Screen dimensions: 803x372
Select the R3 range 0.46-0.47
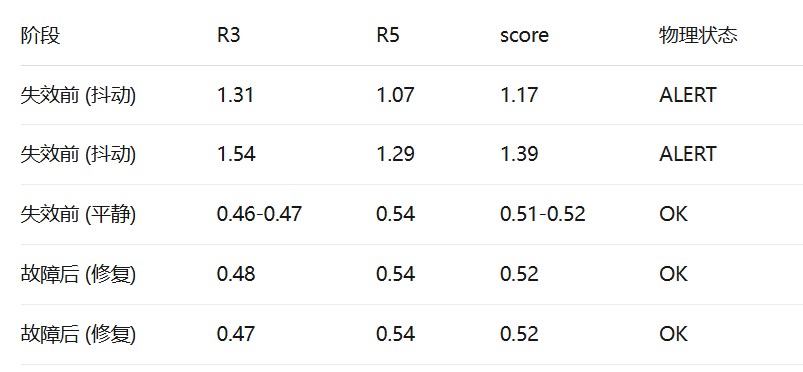click(260, 214)
